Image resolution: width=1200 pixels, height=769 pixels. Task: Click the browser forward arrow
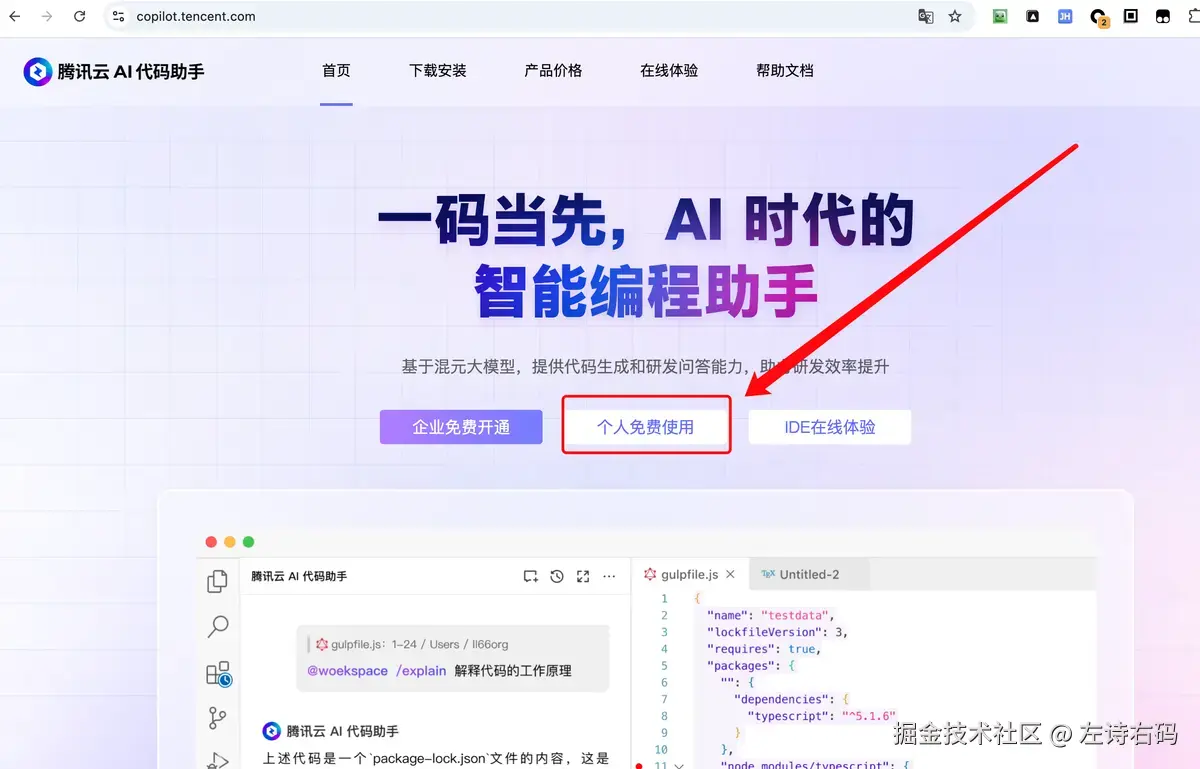pos(46,16)
